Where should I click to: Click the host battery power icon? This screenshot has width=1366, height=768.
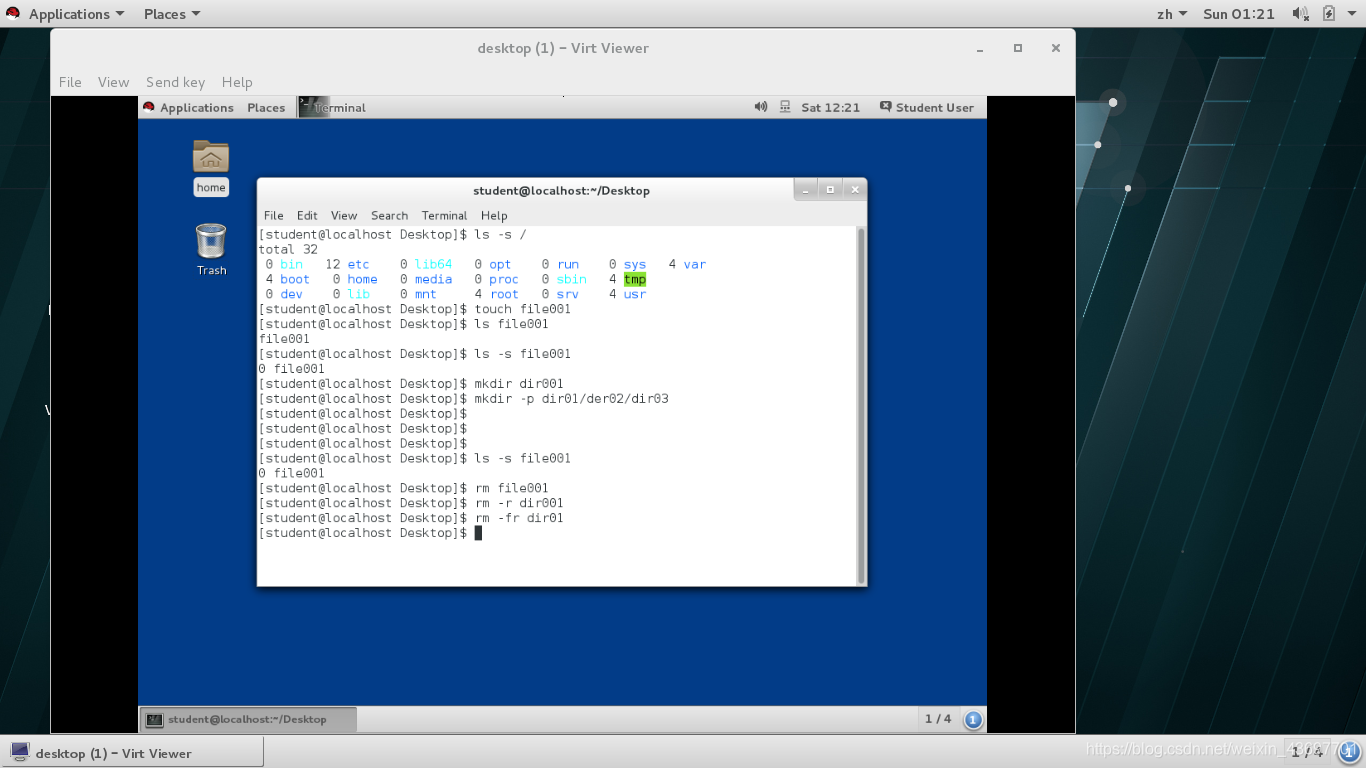click(1329, 14)
